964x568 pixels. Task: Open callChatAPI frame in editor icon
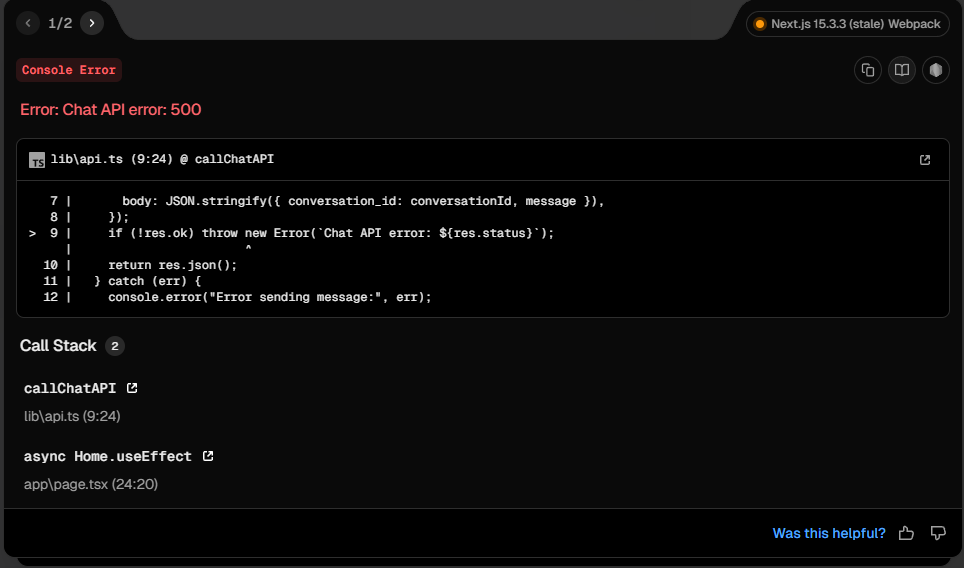click(x=132, y=388)
